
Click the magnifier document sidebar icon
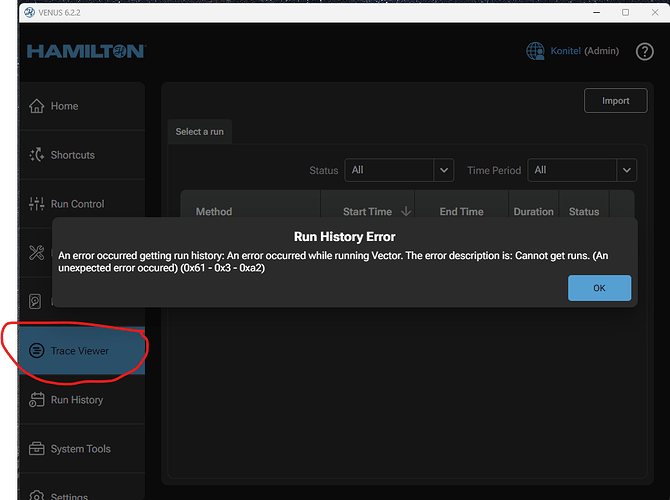click(35, 301)
